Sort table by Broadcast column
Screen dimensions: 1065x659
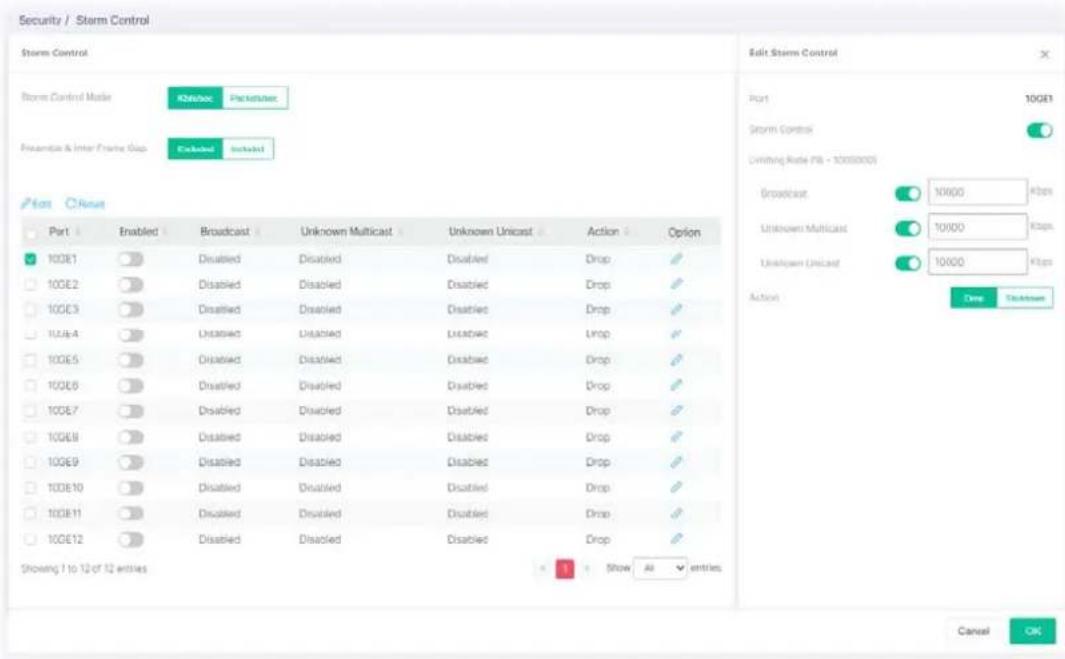point(257,232)
